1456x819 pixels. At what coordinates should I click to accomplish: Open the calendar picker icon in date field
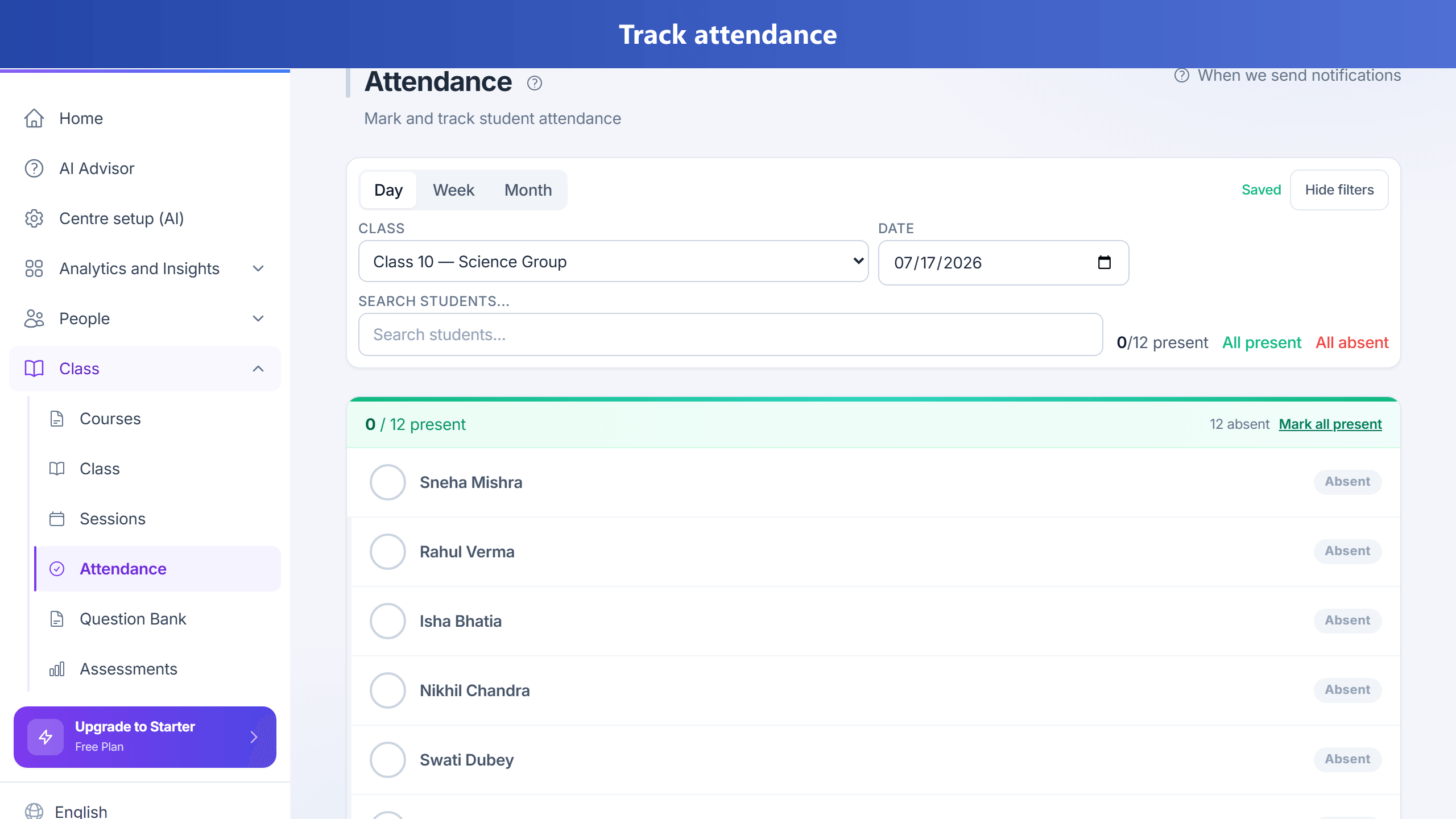[x=1105, y=262]
